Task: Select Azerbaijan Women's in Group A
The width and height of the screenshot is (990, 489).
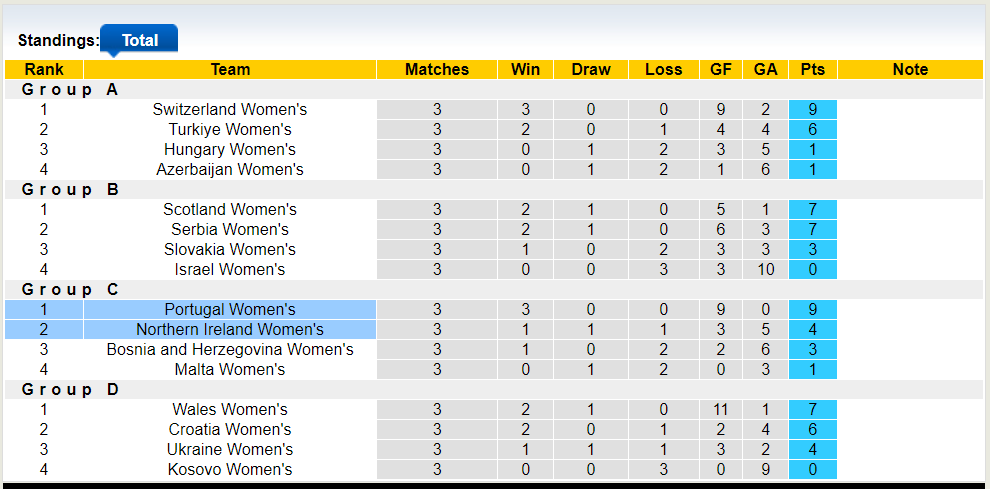Action: [230, 170]
